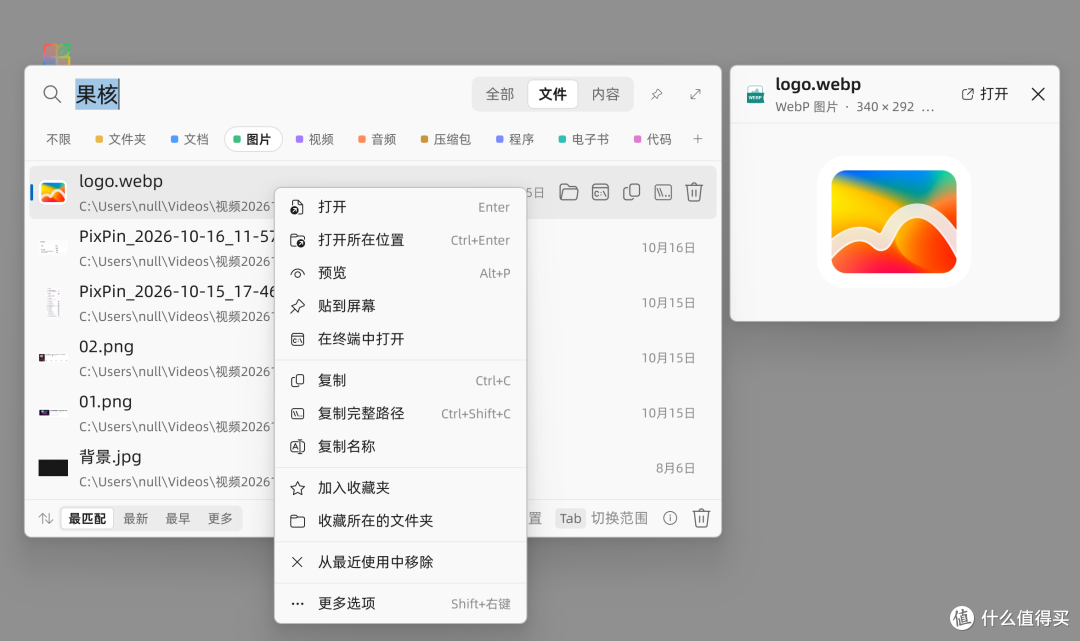Select 加入收藏夹 from the context menu
1080x641 pixels.
[x=400, y=488]
